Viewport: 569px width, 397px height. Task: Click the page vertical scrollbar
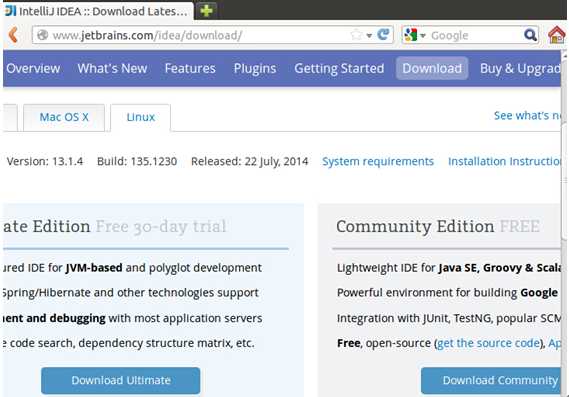click(x=565, y=181)
